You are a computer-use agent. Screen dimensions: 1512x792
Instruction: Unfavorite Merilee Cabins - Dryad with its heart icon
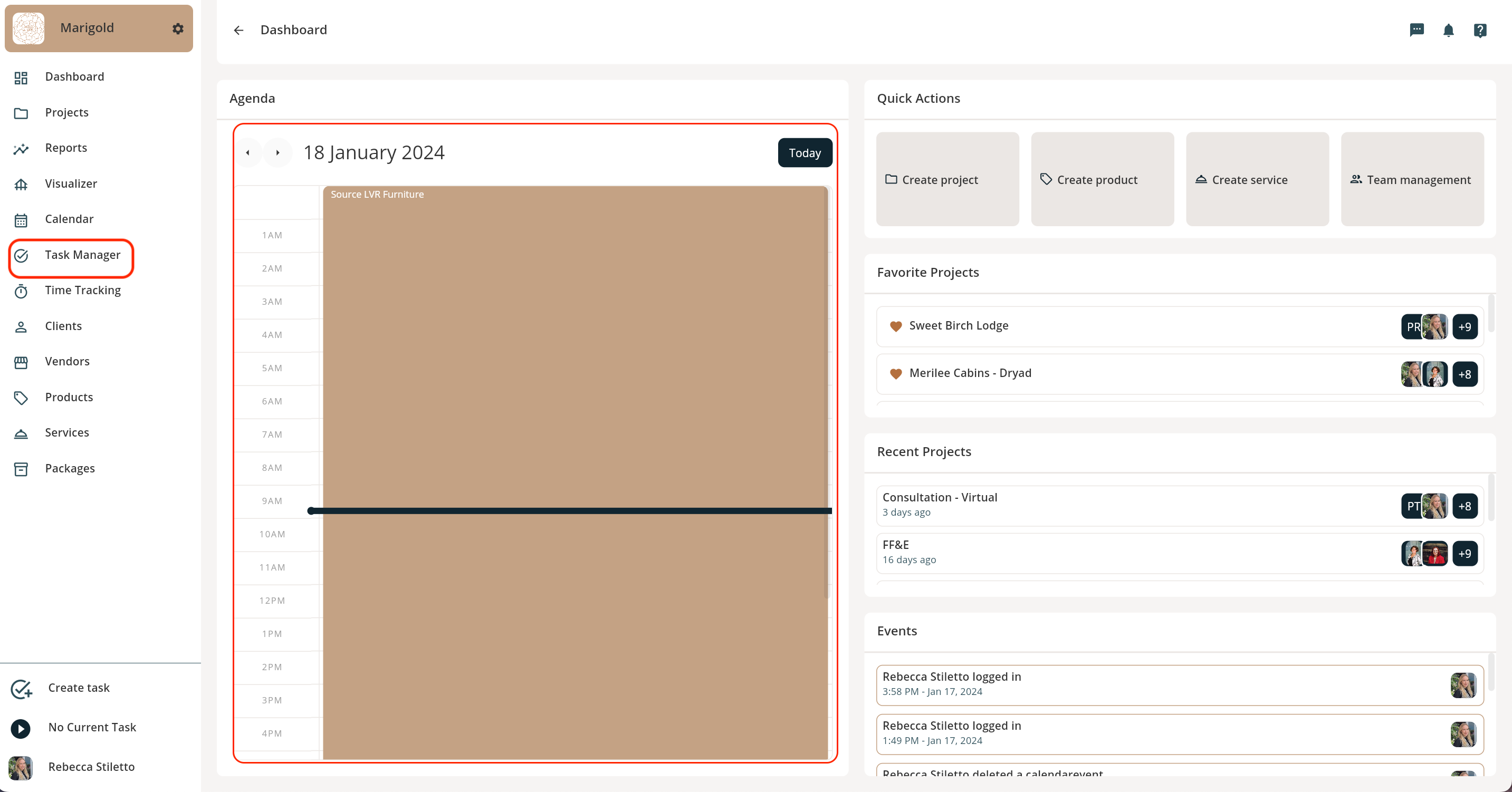(896, 374)
